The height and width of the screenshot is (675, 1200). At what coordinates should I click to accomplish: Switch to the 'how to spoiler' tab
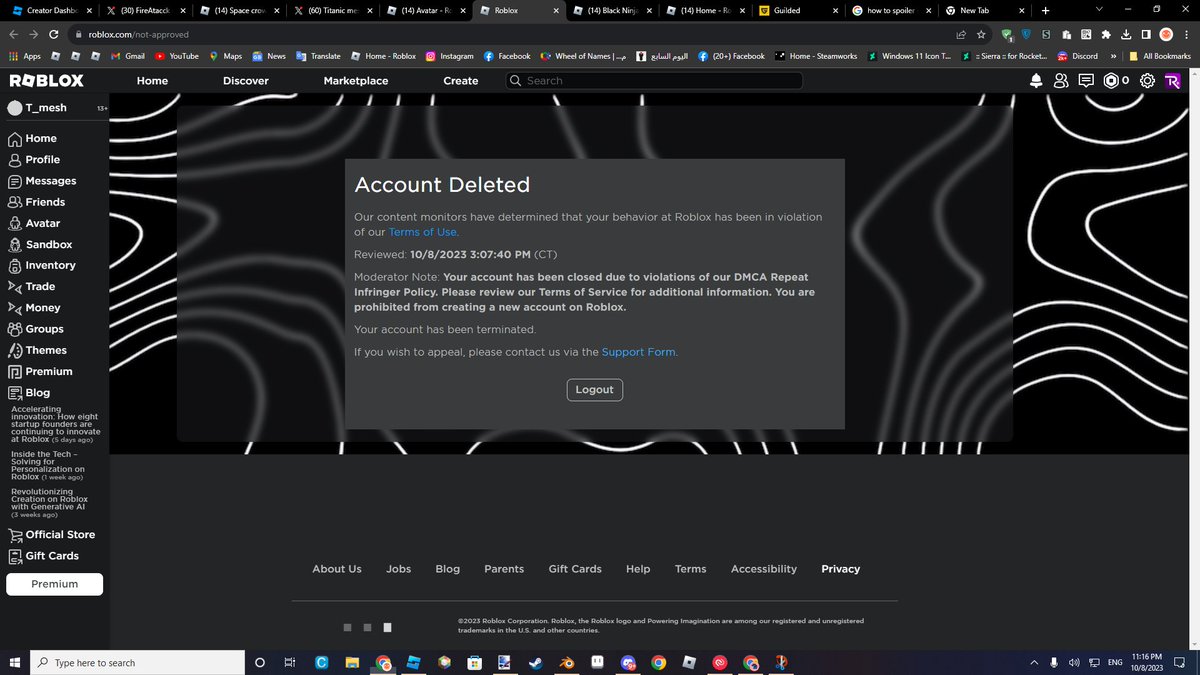(x=892, y=10)
